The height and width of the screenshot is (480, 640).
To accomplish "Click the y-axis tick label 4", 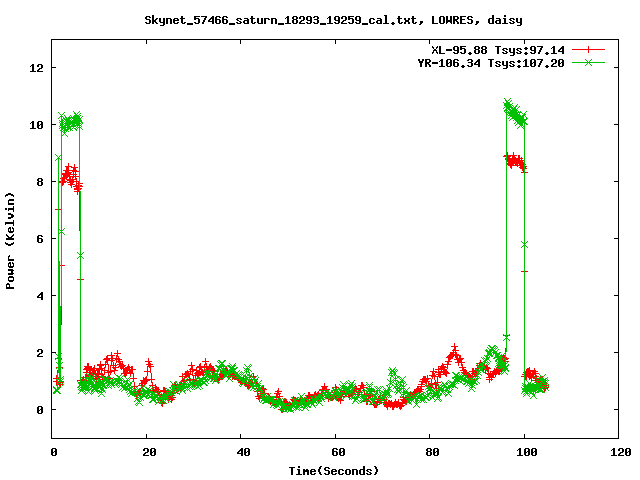I will coord(40,296).
